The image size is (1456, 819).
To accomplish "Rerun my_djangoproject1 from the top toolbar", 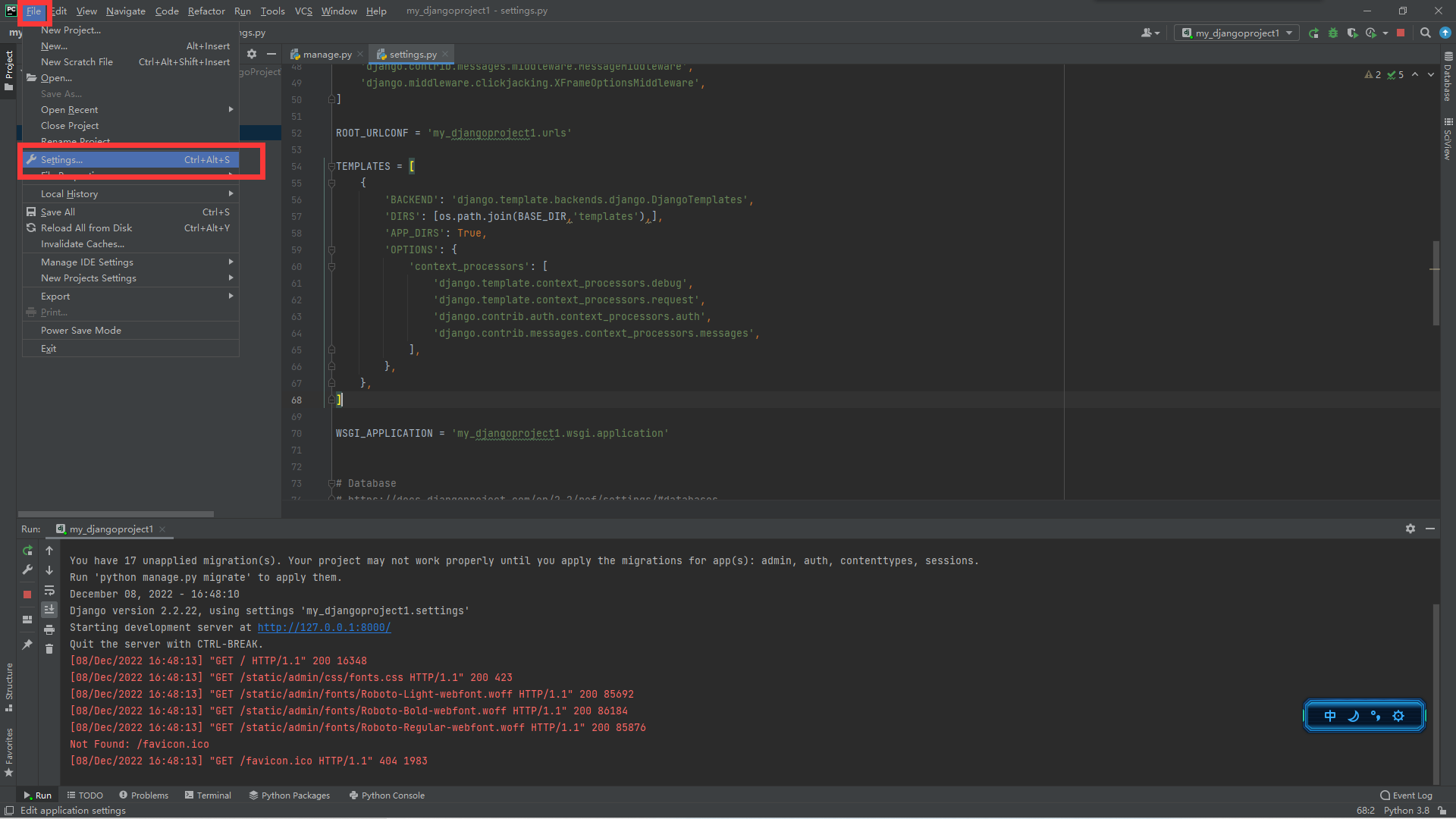I will point(1313,33).
